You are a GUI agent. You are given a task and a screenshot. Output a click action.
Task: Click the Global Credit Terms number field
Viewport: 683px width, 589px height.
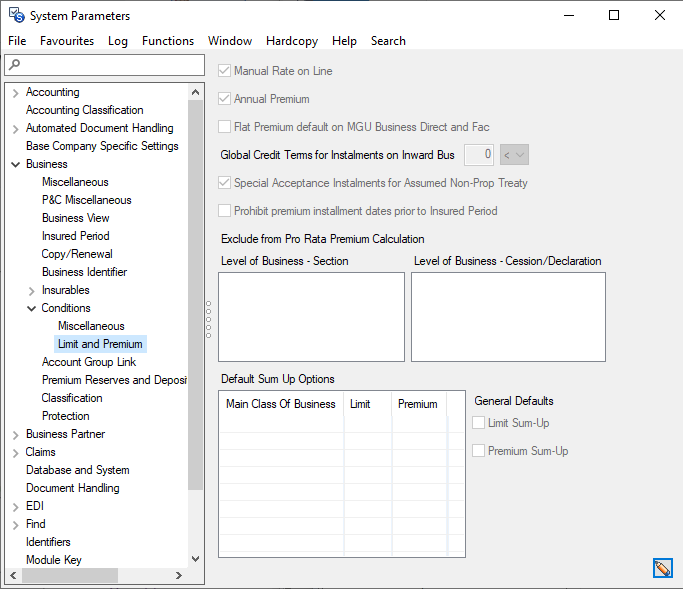tap(479, 155)
